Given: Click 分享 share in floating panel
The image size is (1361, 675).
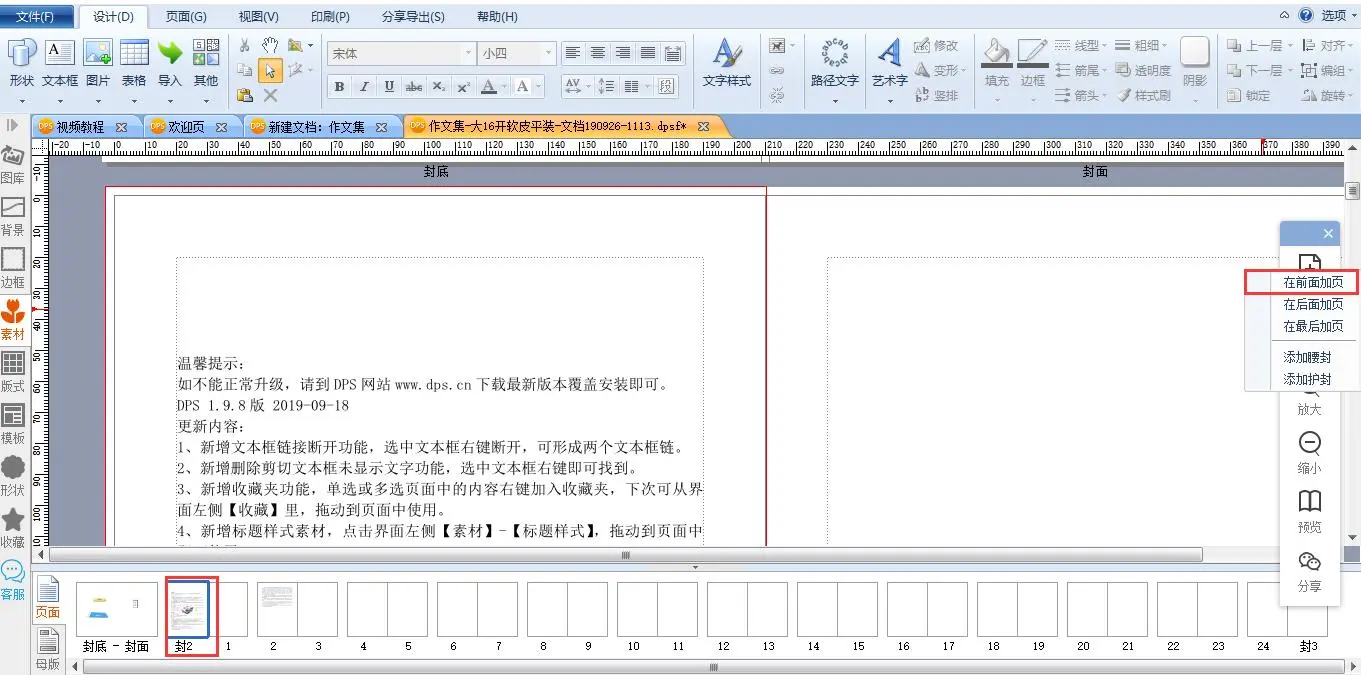Looking at the screenshot, I should 1309,571.
